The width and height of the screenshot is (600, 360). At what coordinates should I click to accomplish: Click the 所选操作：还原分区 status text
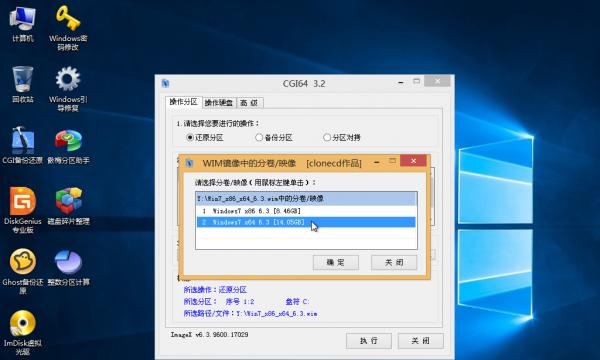[215, 290]
